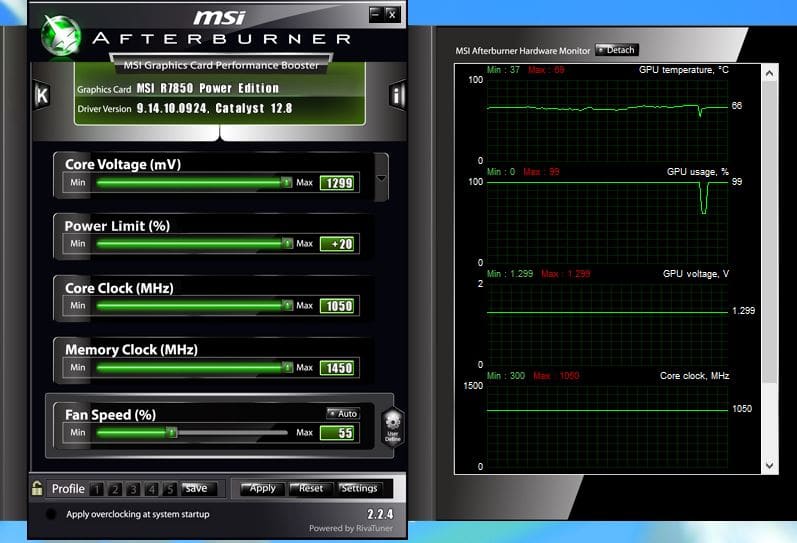Open the fan User Define gear
The height and width of the screenshot is (543, 797).
pyautogui.click(x=392, y=427)
